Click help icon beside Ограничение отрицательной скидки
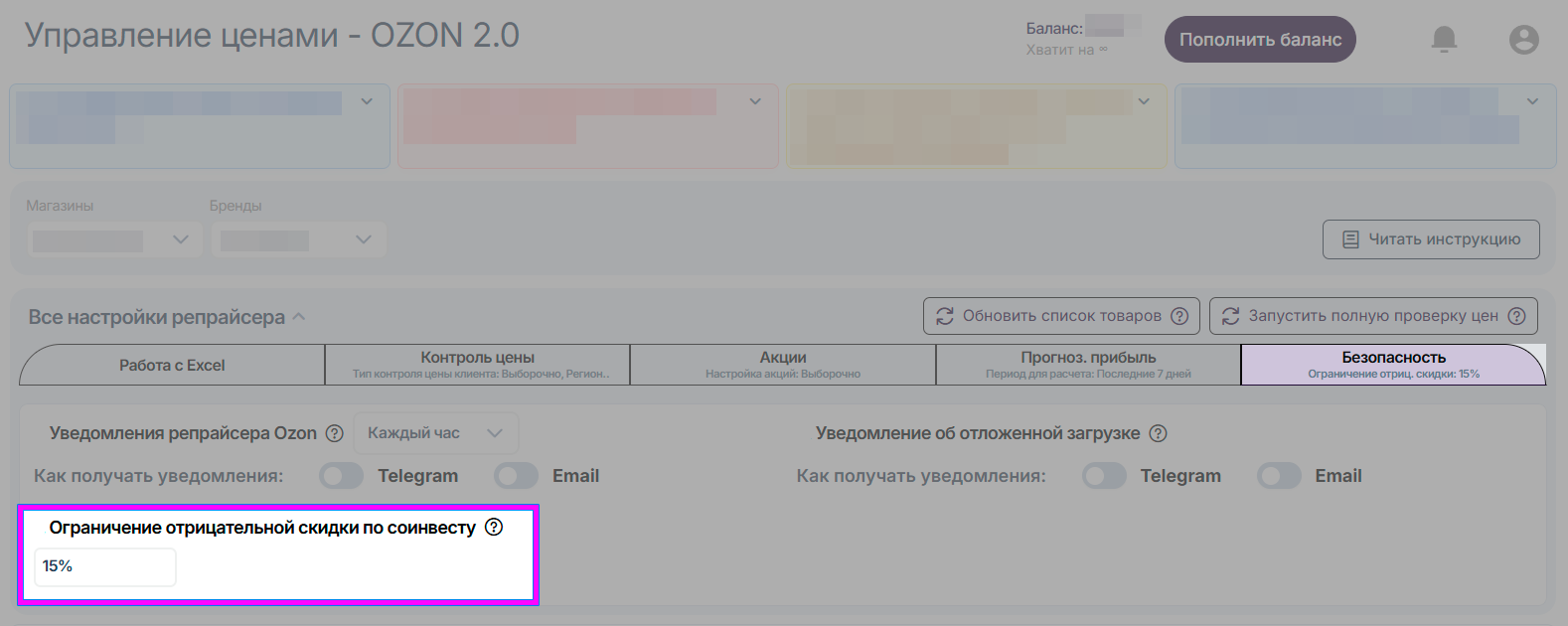 tap(494, 528)
